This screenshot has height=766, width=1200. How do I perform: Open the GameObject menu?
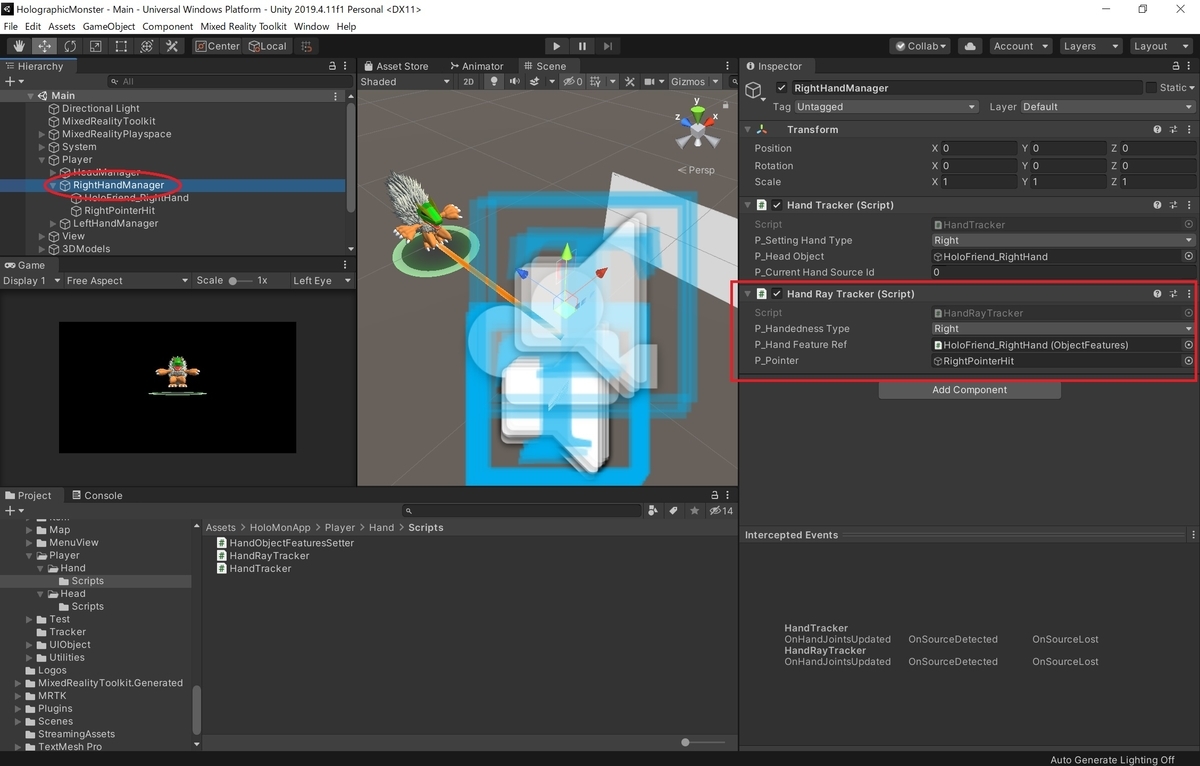[x=108, y=26]
